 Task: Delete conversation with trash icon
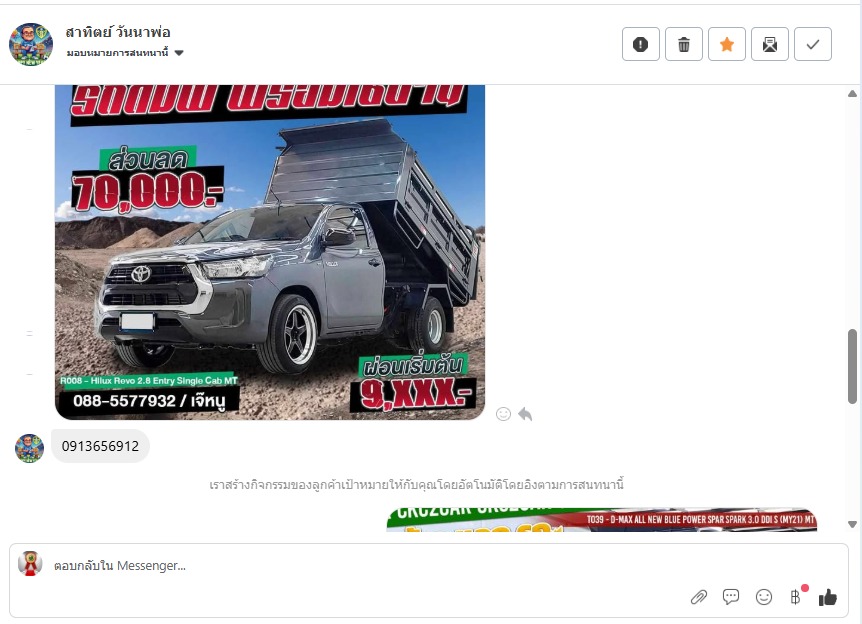(683, 44)
